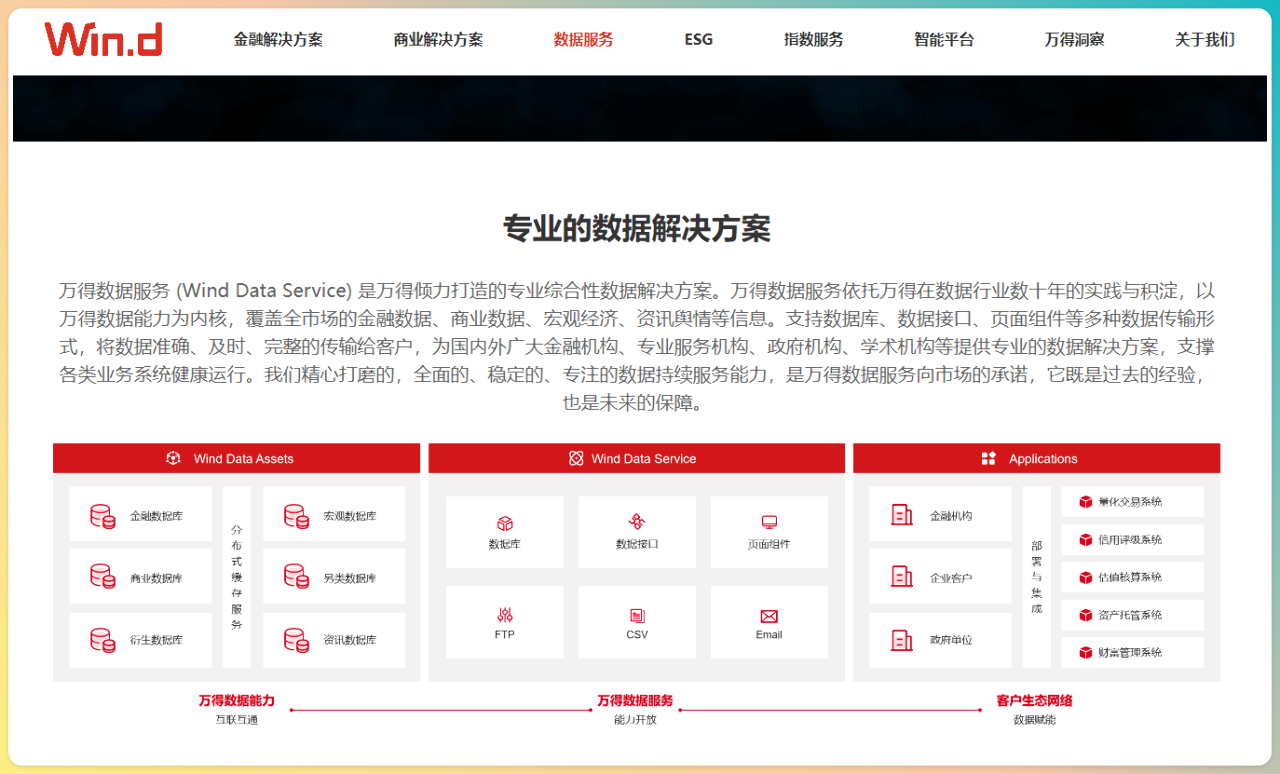Click the 数据接口 icon
Image resolution: width=1280 pixels, height=774 pixels.
637,522
